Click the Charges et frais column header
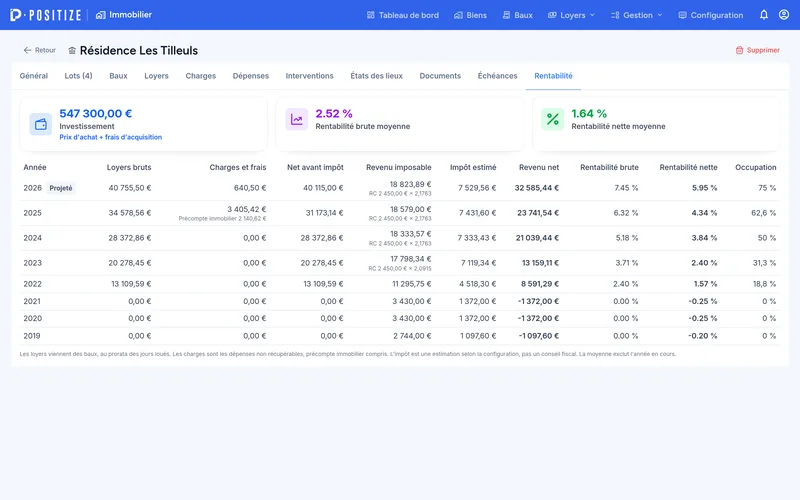This screenshot has height=500, width=800. (238, 167)
